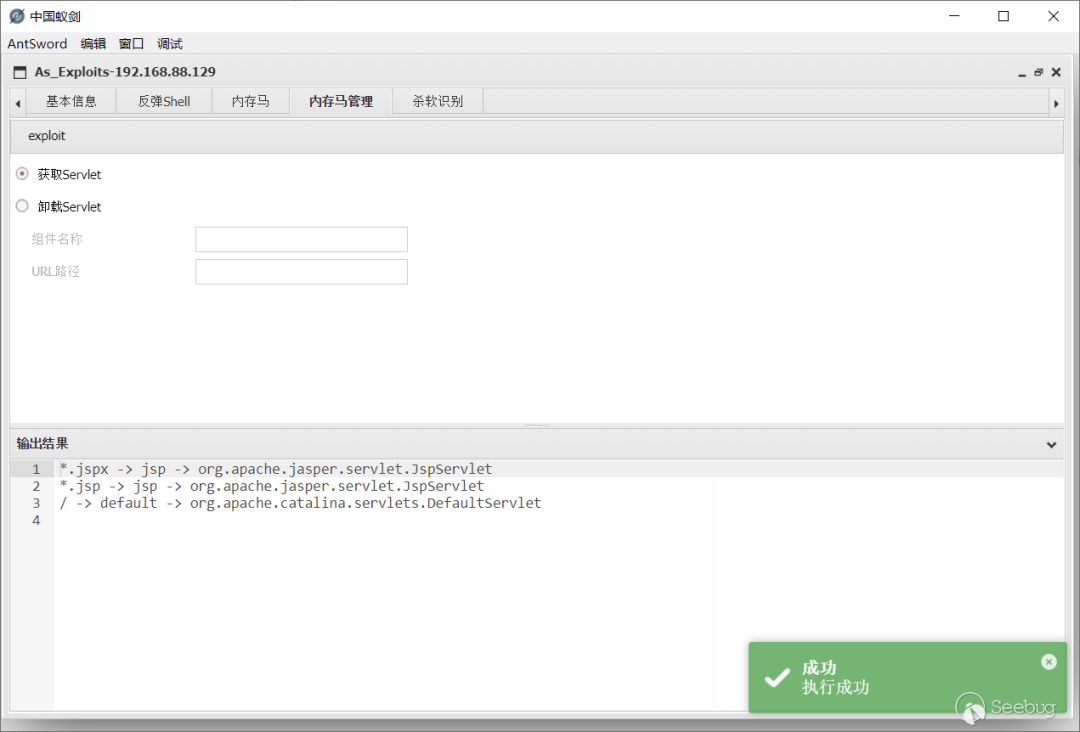Screen dimensions: 1080x732
Task: Open the AntSword menu
Action: point(37,43)
